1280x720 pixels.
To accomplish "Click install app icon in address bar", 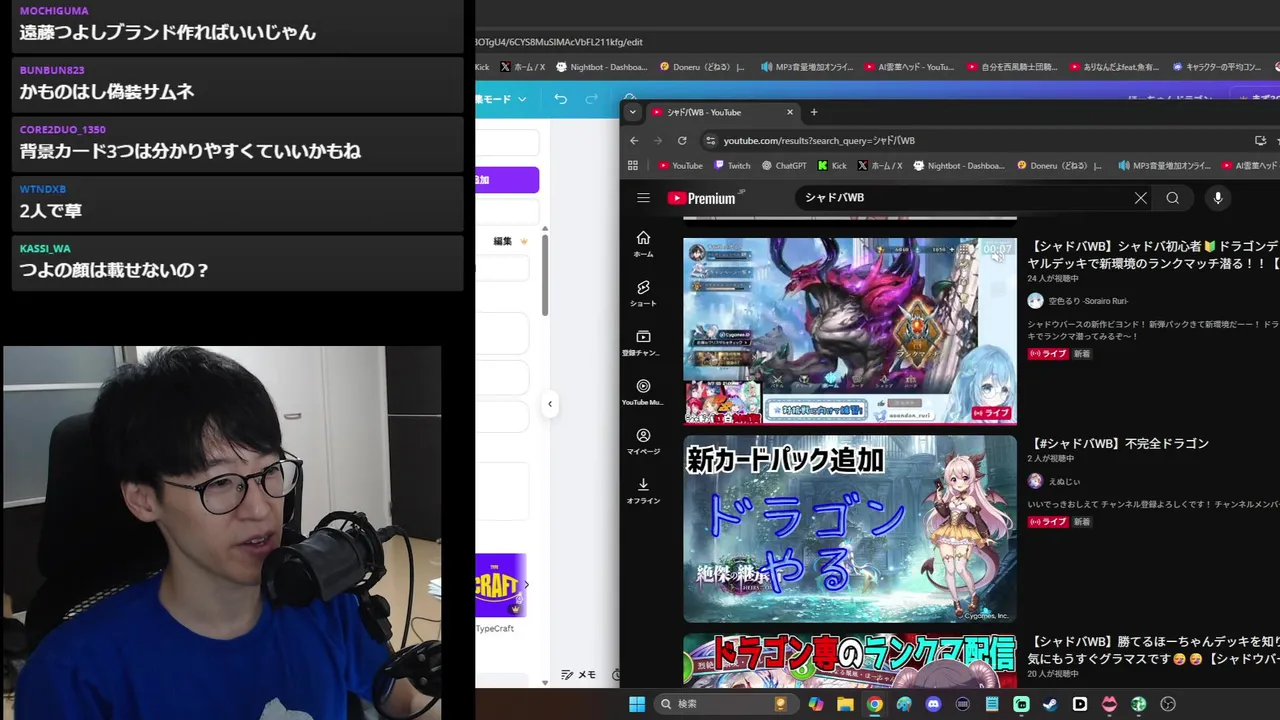I will click(1260, 141).
